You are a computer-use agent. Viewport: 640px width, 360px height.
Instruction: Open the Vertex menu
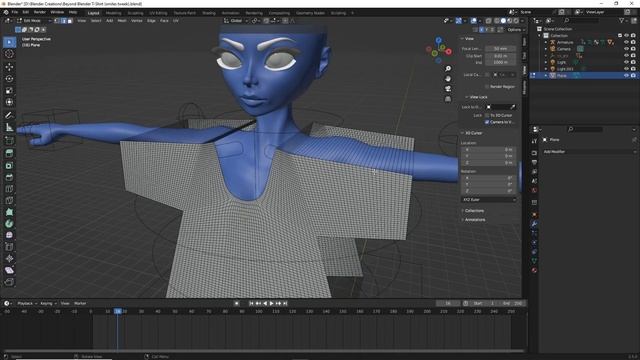(x=137, y=21)
